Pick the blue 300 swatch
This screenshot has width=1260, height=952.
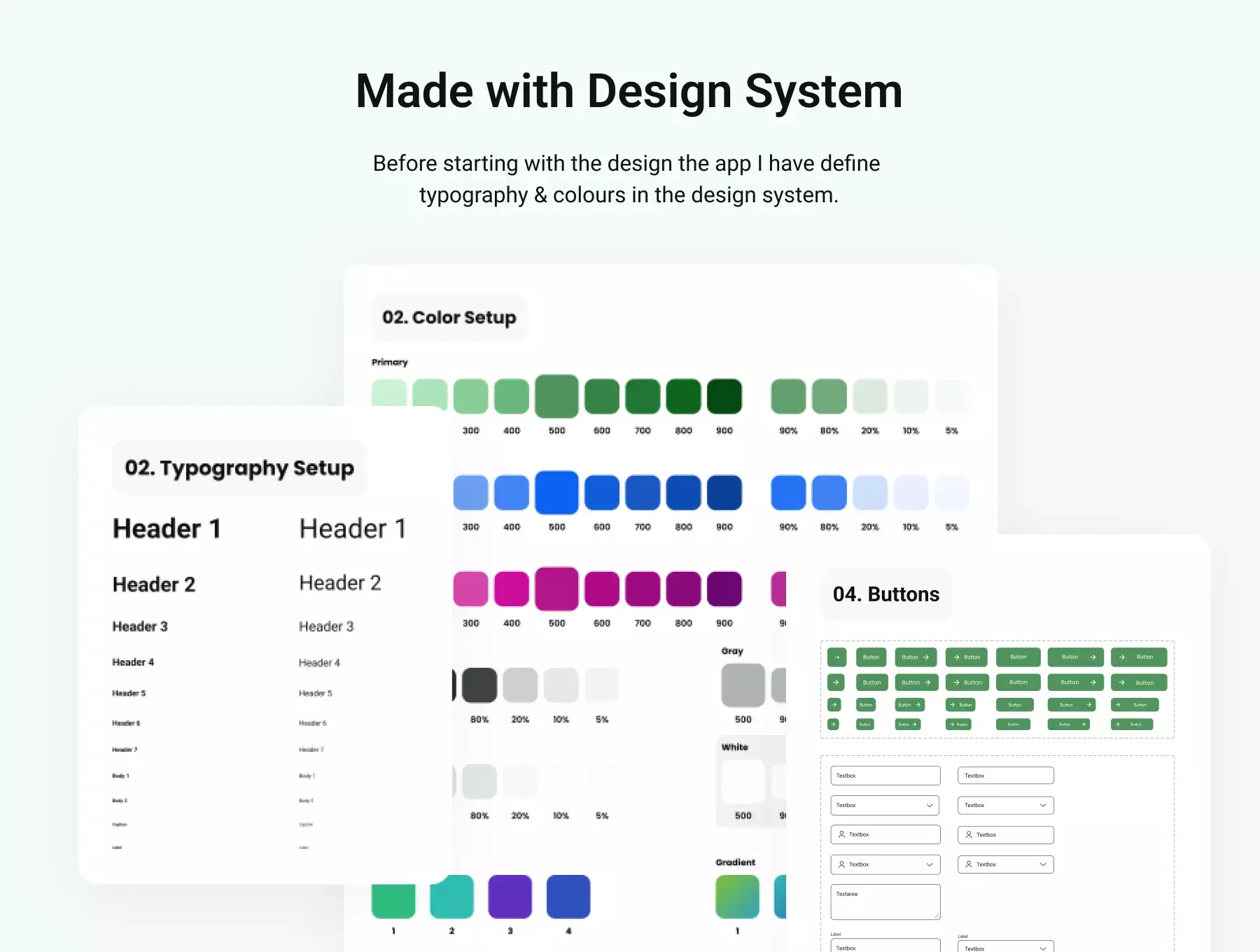[x=471, y=493]
